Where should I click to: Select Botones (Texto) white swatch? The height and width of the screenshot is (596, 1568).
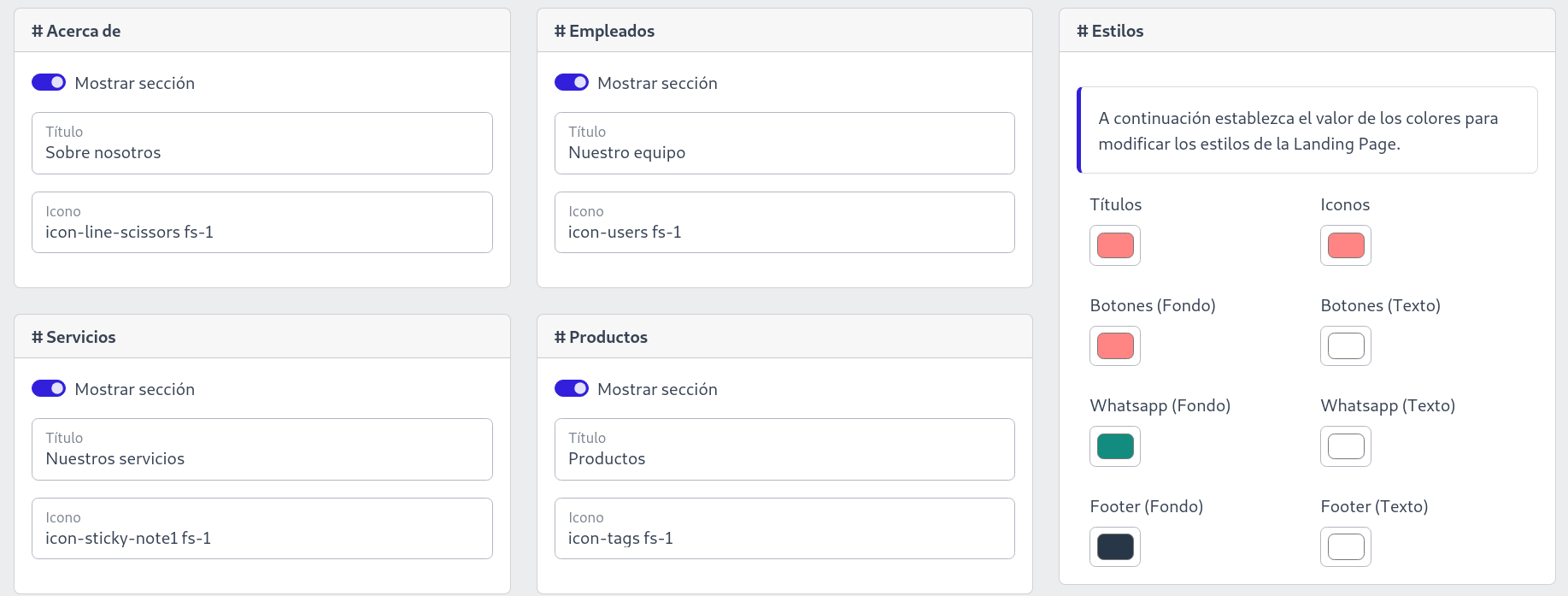(1345, 346)
